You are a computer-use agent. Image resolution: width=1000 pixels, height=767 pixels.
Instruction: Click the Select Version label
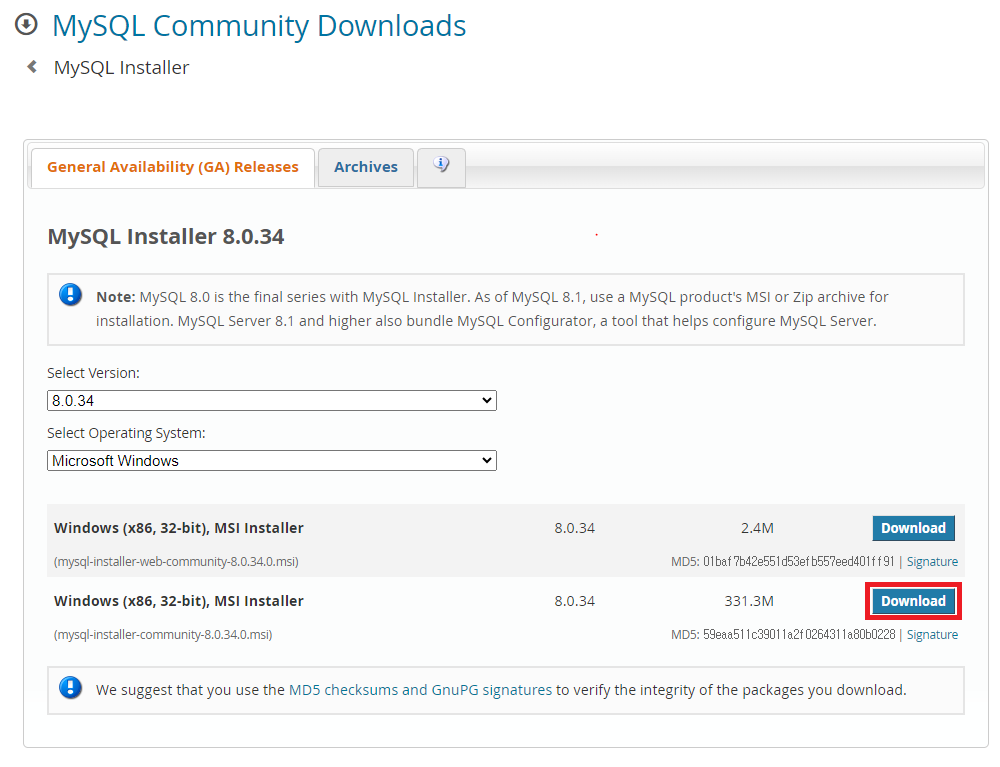pos(93,373)
